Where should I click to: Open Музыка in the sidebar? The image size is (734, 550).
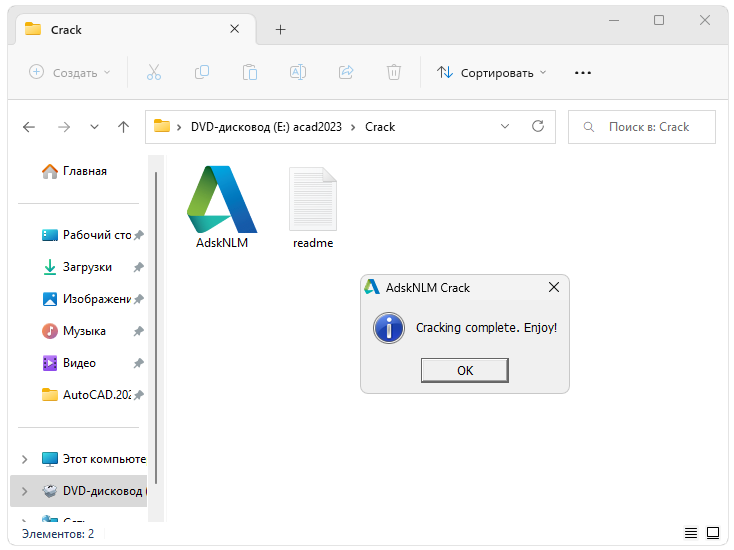coord(75,331)
